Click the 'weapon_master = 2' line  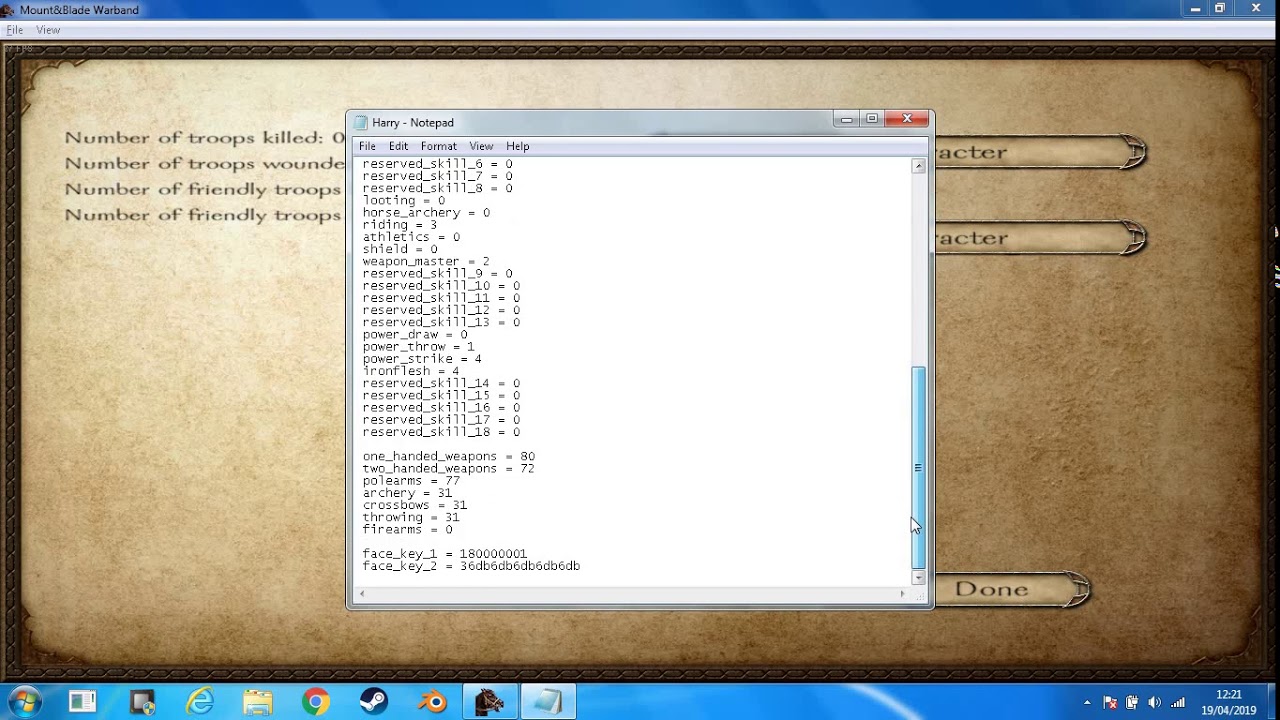[x=426, y=262]
